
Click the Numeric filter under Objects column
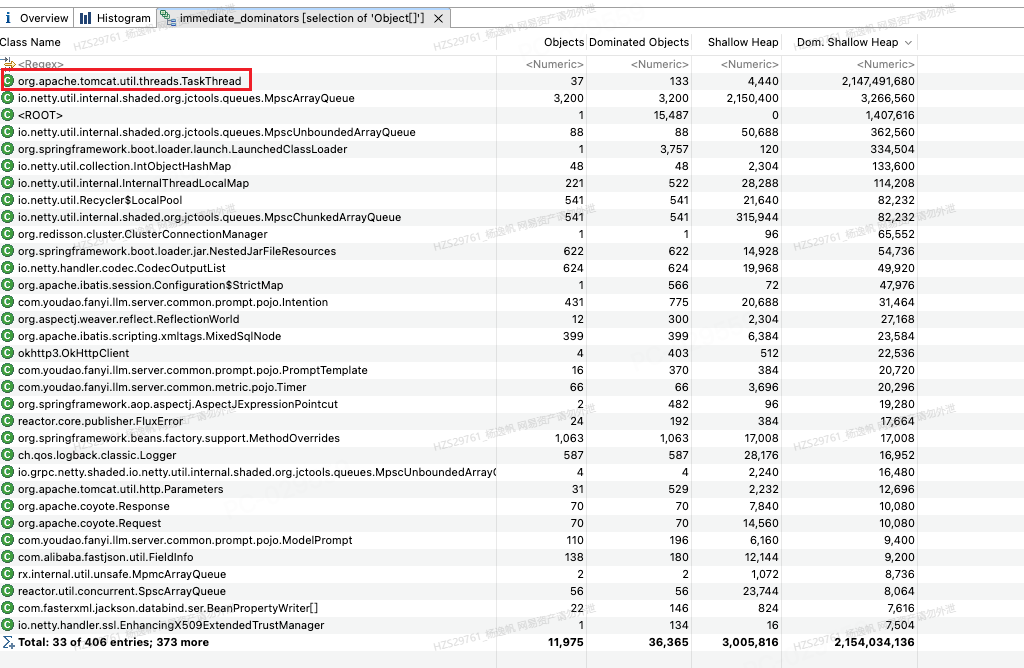pyautogui.click(x=554, y=64)
